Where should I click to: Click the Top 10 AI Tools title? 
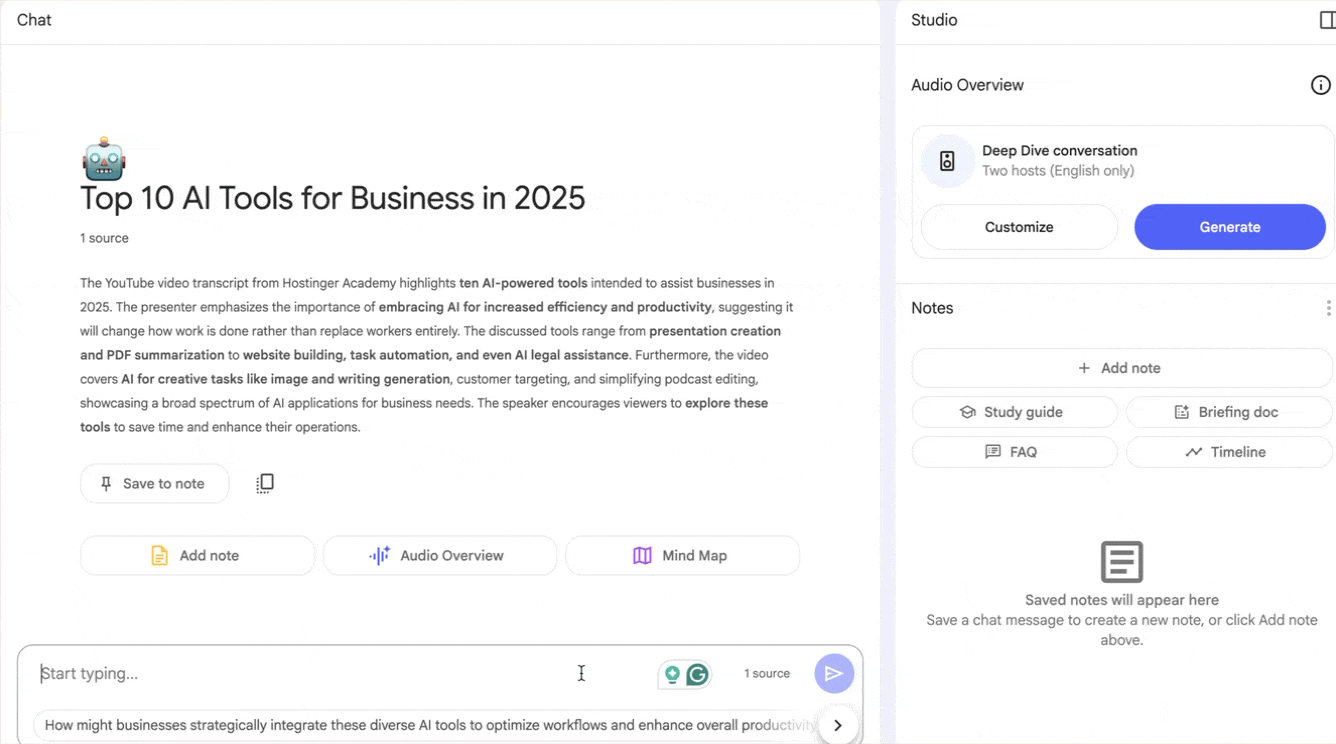(332, 198)
